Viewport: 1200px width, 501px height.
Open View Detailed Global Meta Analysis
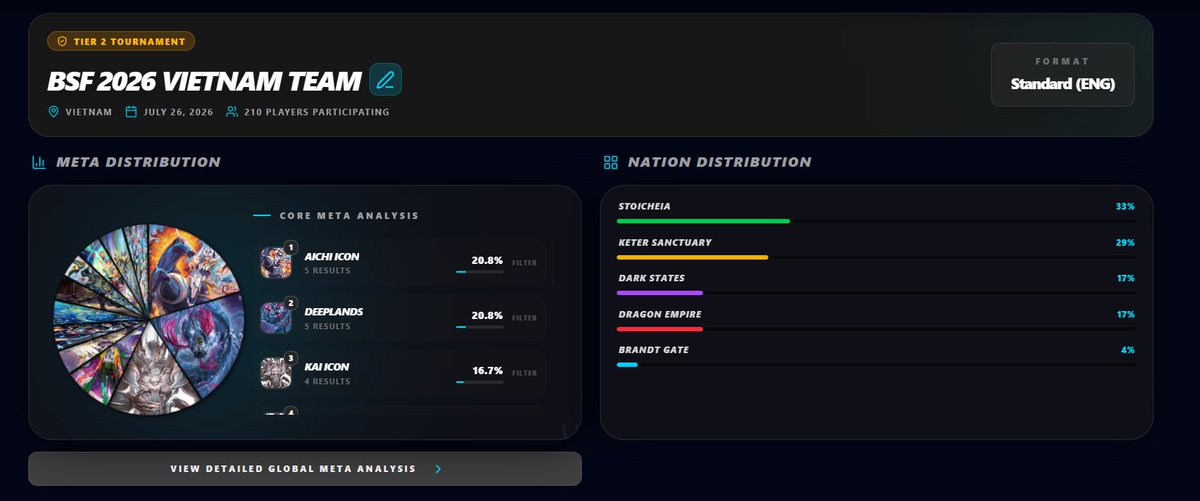[x=305, y=468]
